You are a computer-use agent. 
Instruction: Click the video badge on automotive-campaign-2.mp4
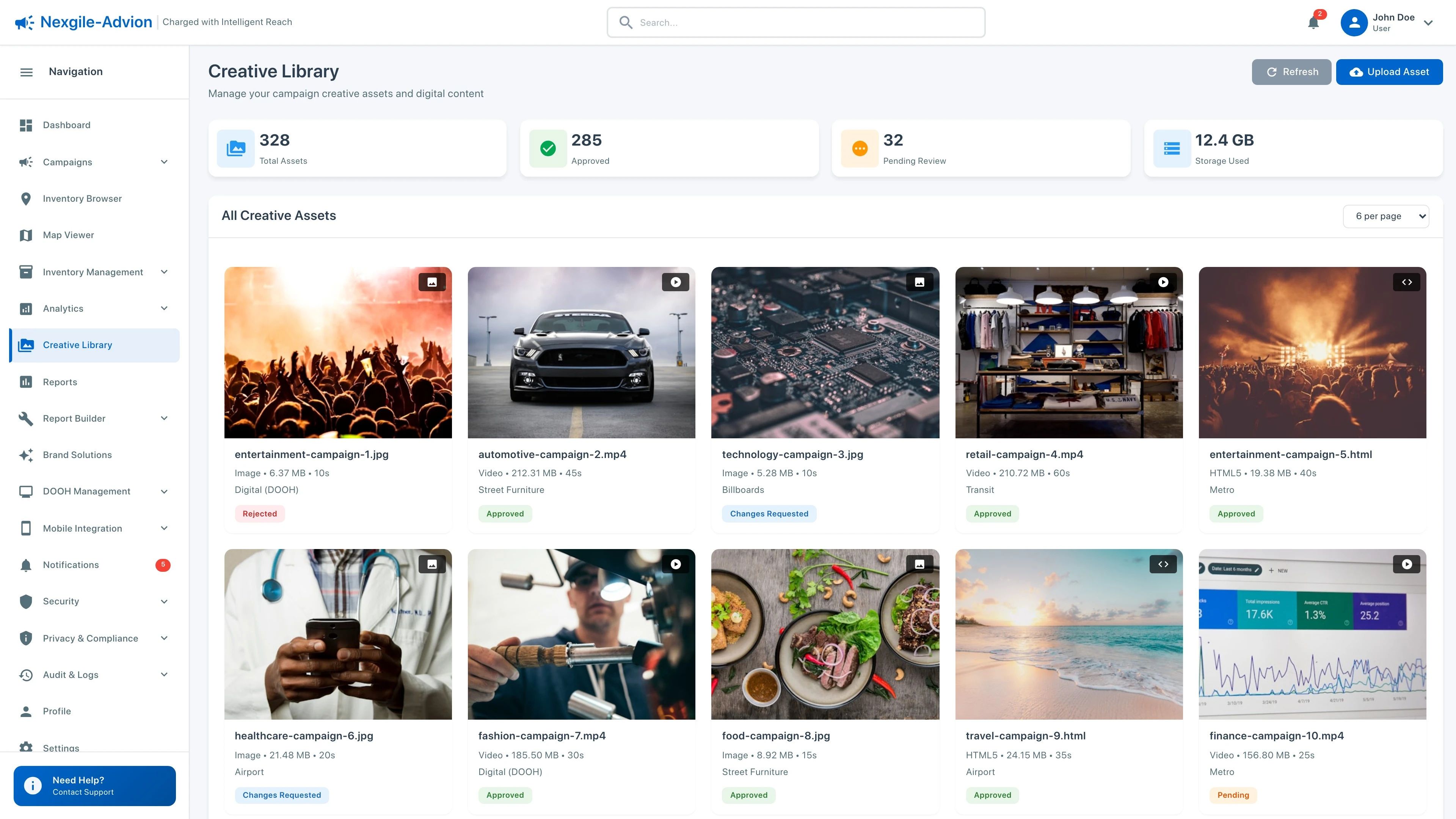tap(675, 281)
